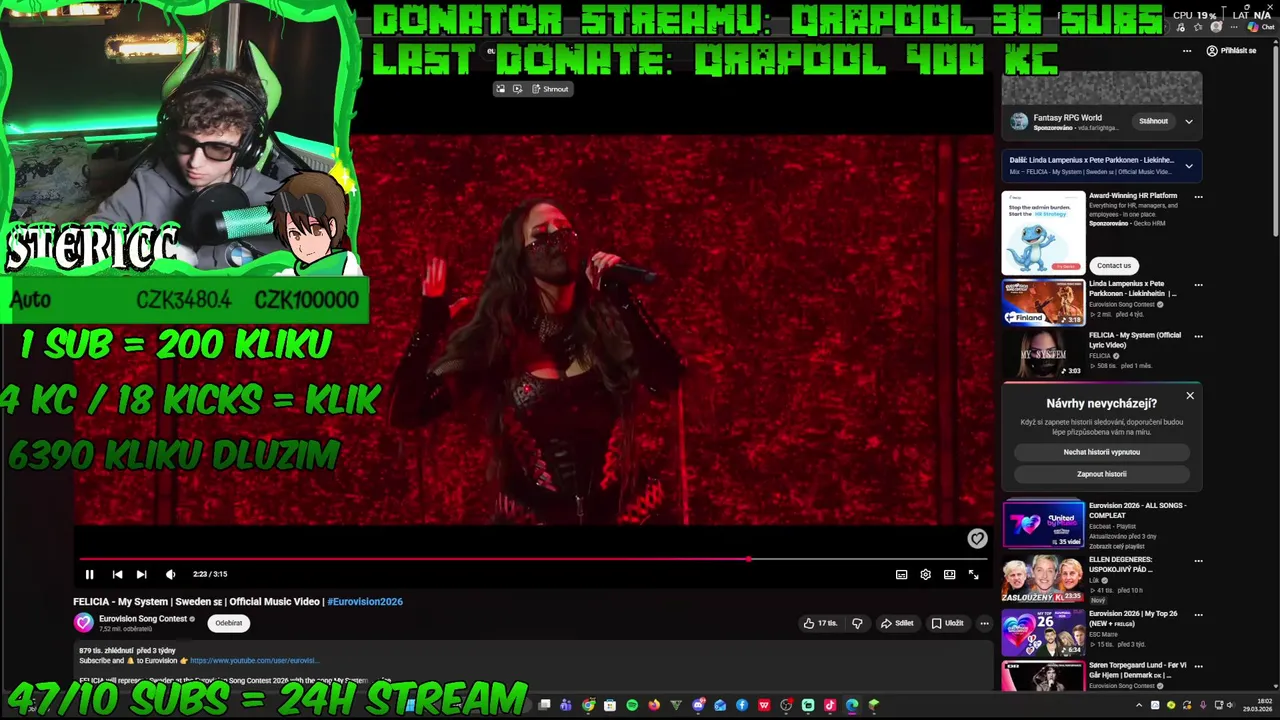Skip to previous video in player
Screen dimensions: 1280x720
[x=117, y=574]
